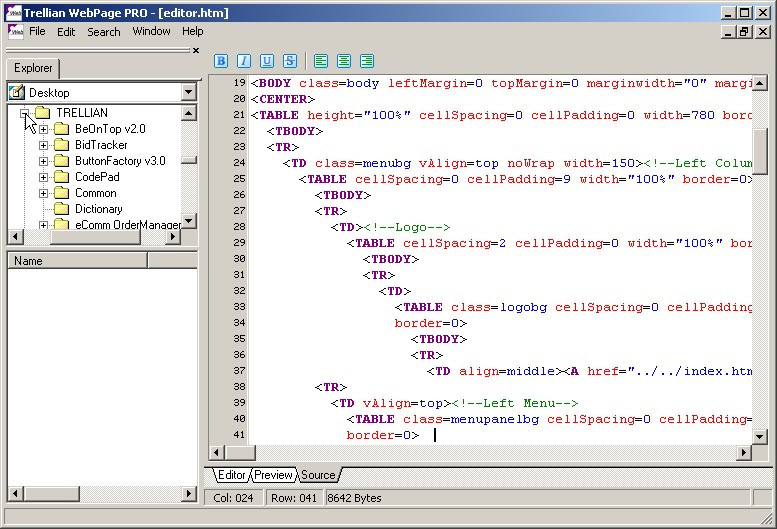This screenshot has height=529, width=777.
Task: Switch to the Editor tab
Action: (x=231, y=475)
